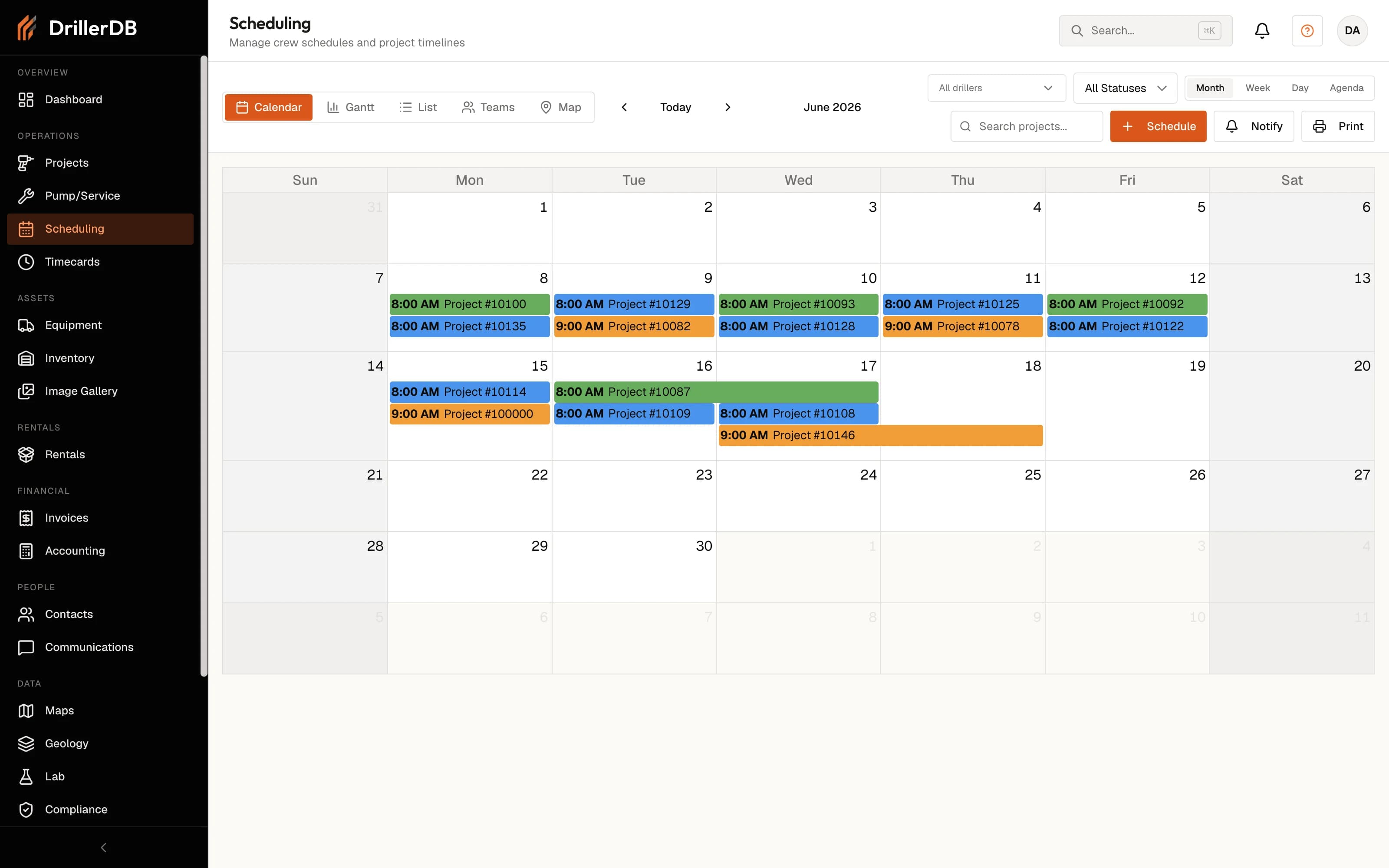Focus the global Search field
This screenshot has width=1389, height=868.
click(1145, 30)
